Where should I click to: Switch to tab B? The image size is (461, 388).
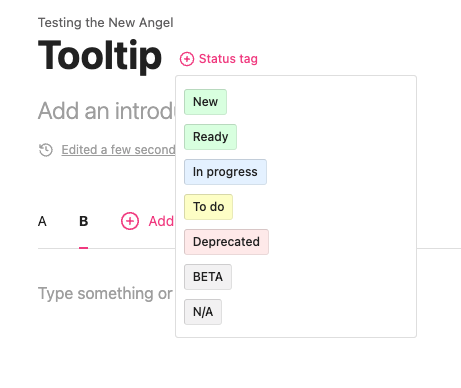click(x=84, y=221)
